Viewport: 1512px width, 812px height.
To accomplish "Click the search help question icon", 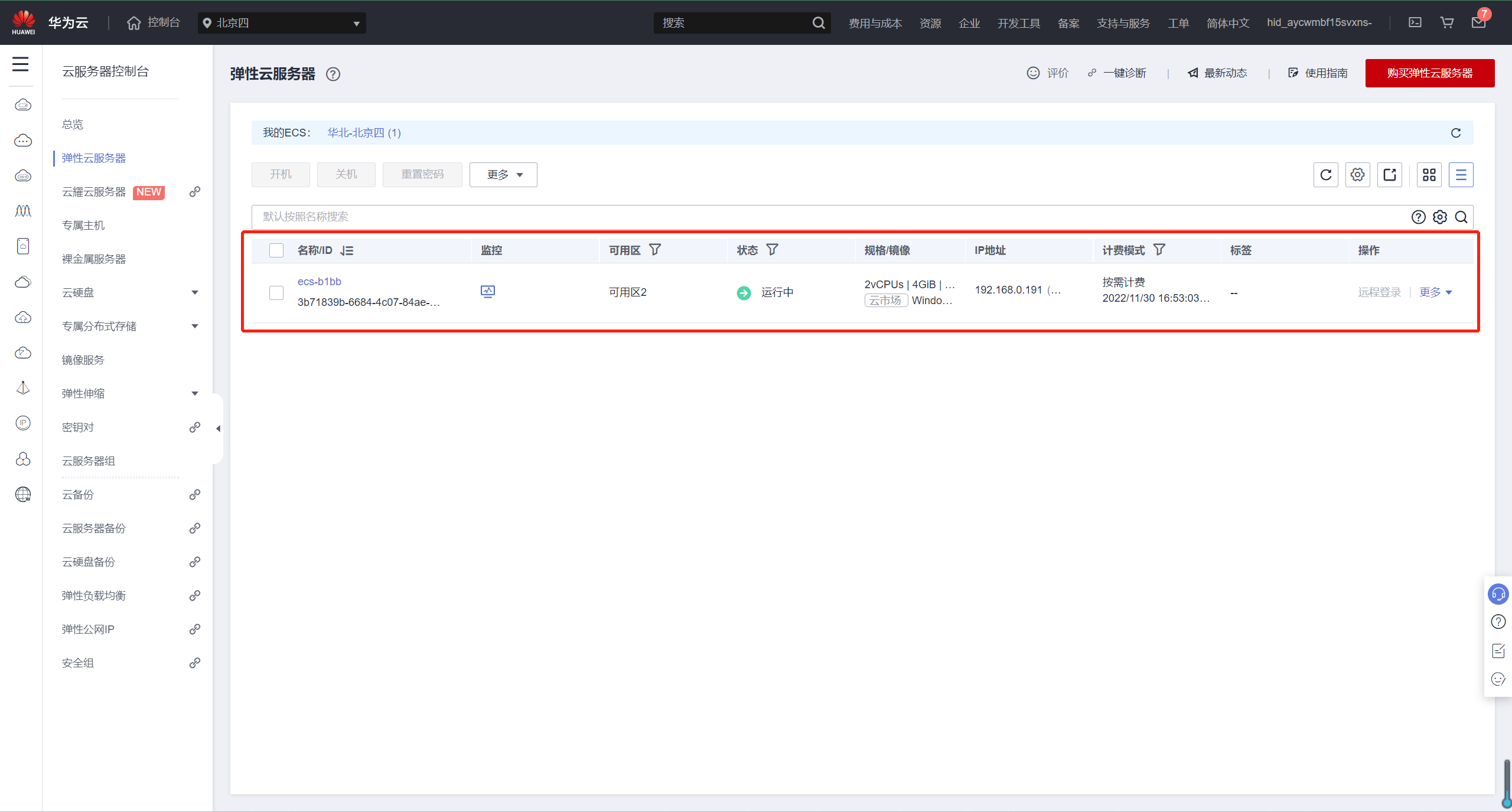I will (1419, 217).
